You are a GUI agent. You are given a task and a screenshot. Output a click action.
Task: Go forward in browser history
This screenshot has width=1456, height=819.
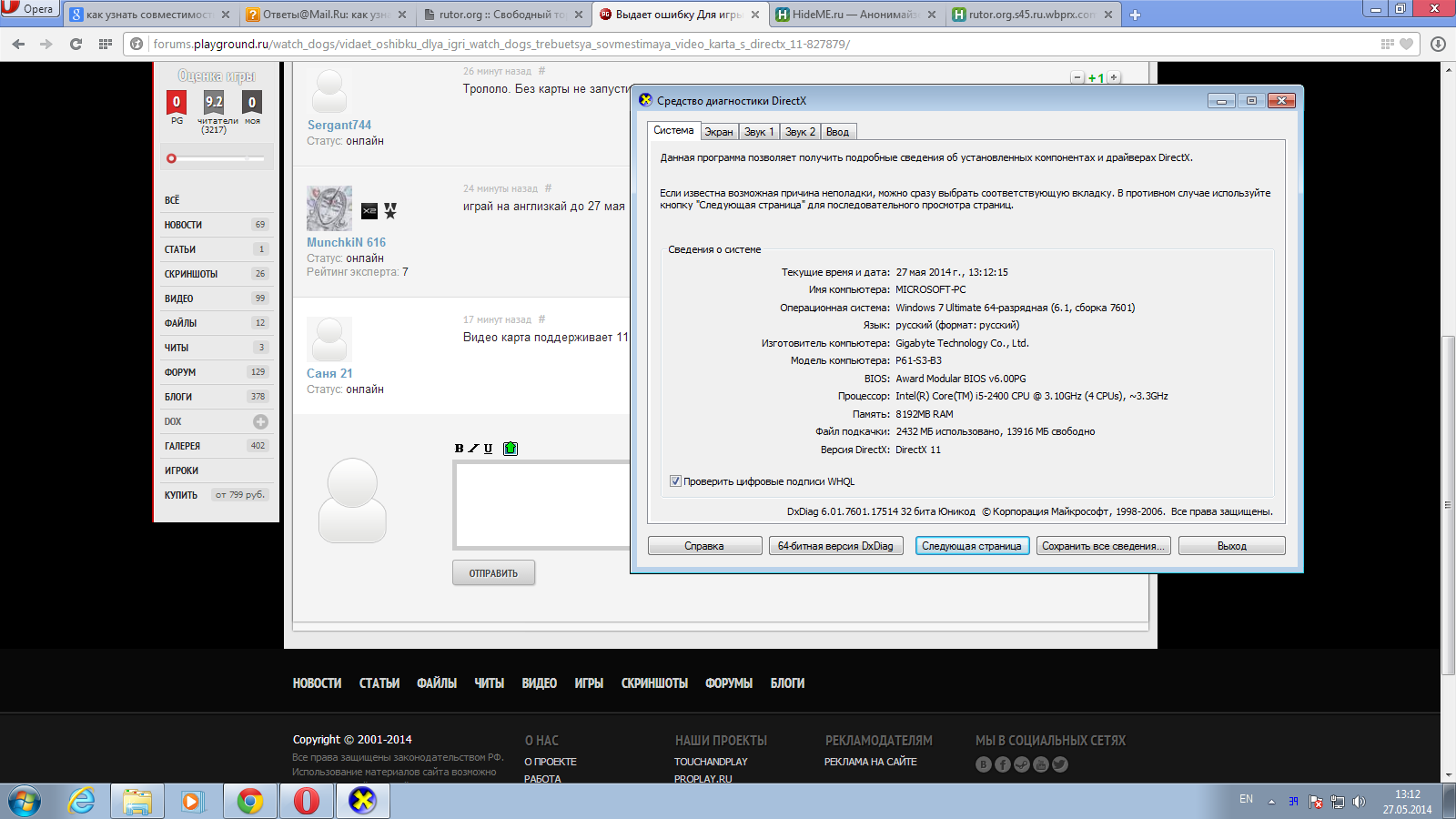46,44
